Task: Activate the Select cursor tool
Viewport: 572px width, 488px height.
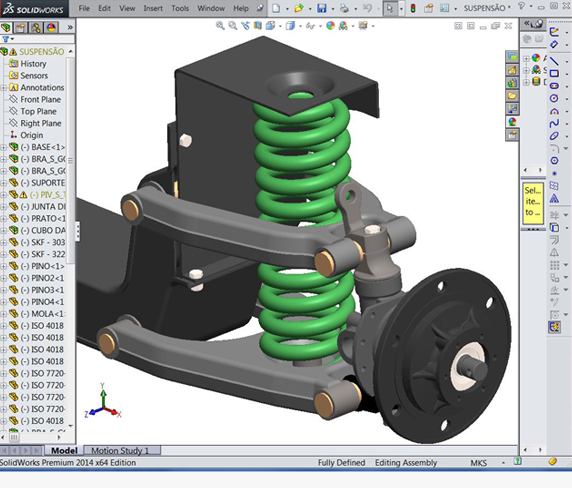Action: (390, 8)
